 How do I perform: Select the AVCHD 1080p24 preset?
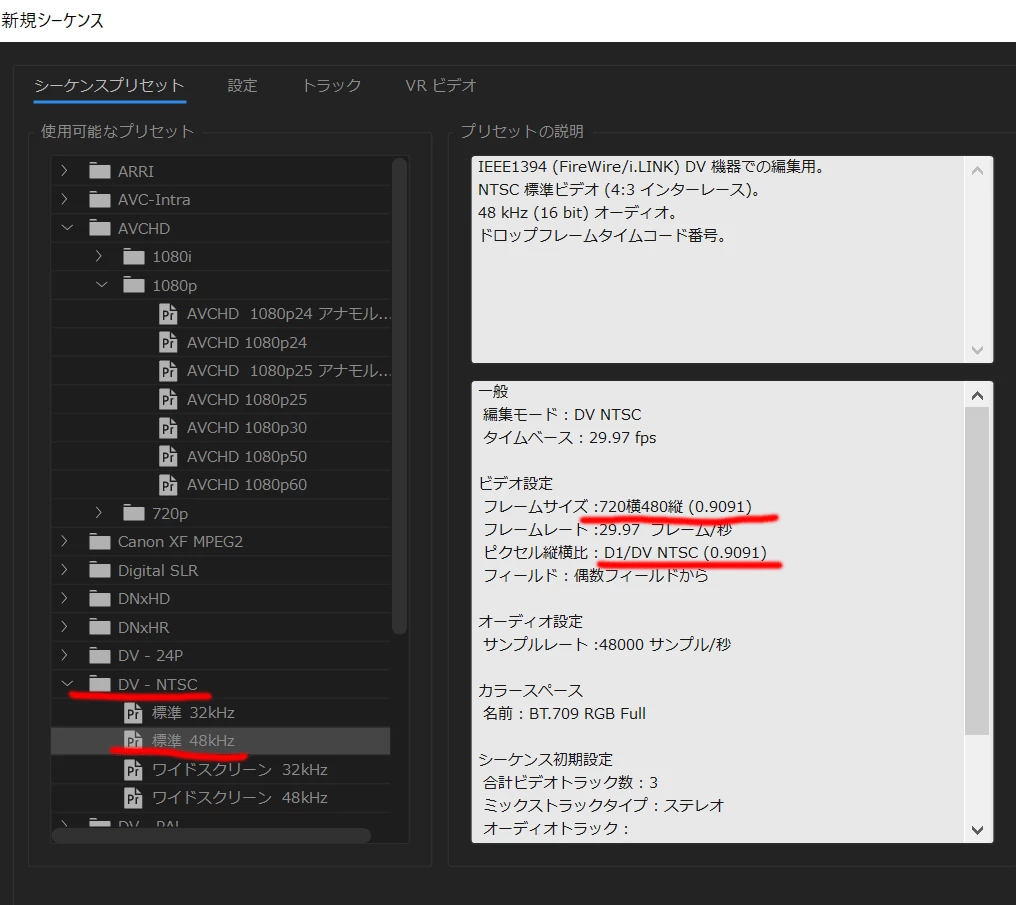(247, 342)
